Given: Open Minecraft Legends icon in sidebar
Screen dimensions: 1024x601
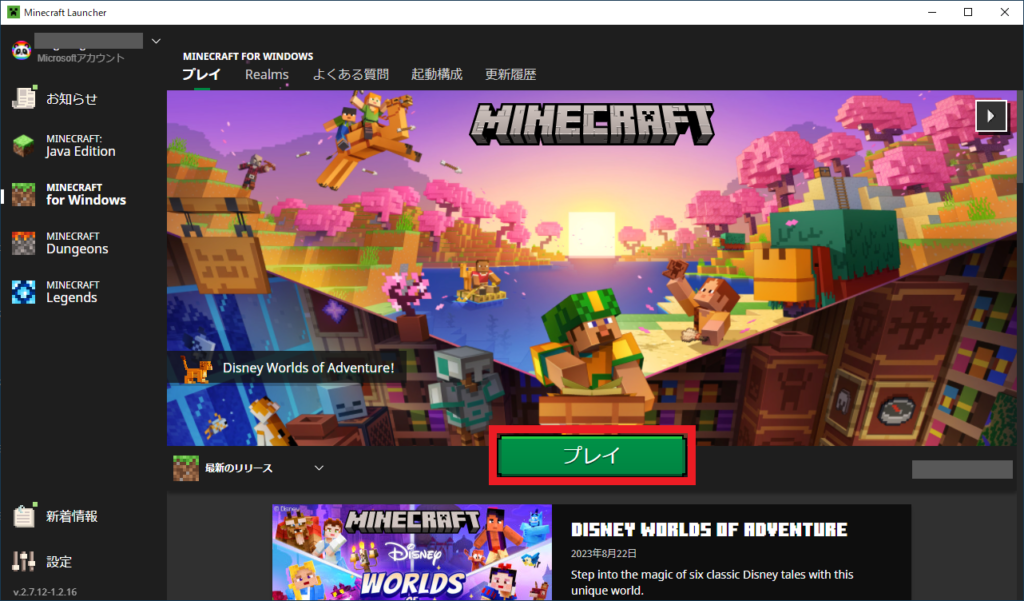Looking at the screenshot, I should click(x=24, y=292).
